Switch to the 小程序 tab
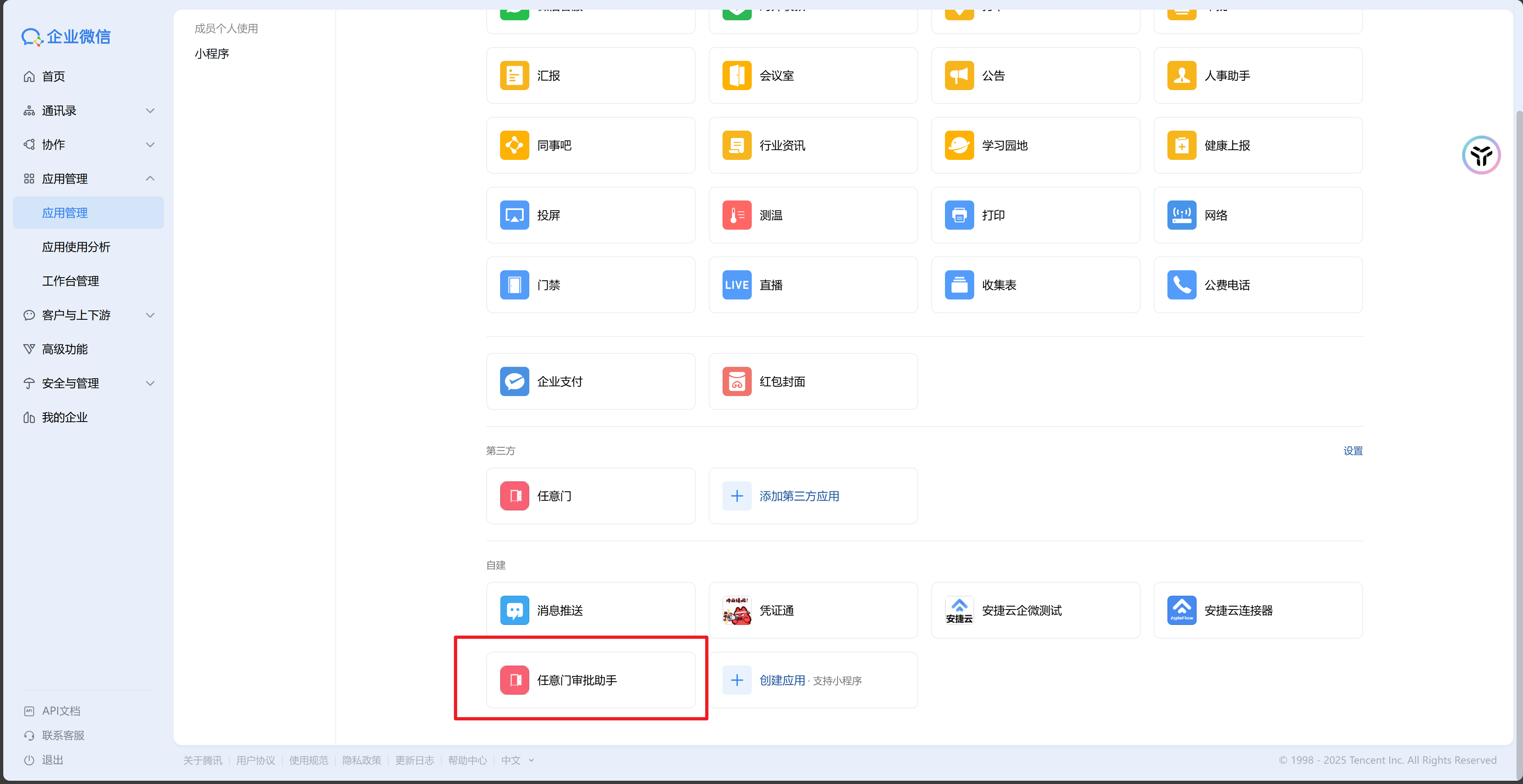Viewport: 1523px width, 784px height. pyautogui.click(x=211, y=54)
